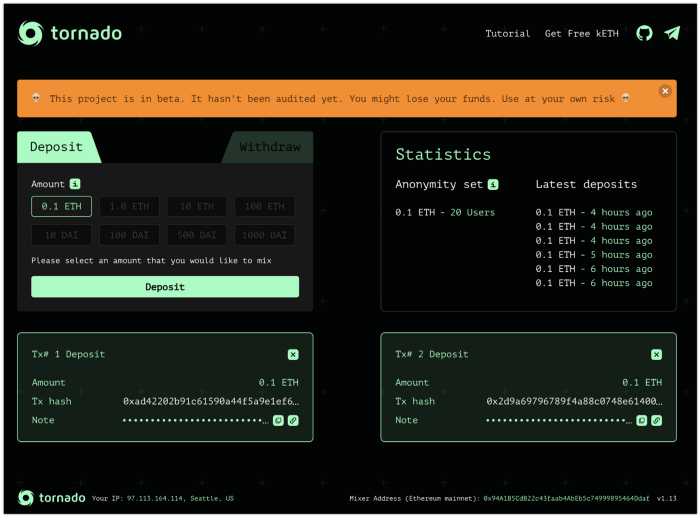Viewport: 700px width, 517px height.
Task: Click the tornado logo in footer
Action: coord(51,498)
